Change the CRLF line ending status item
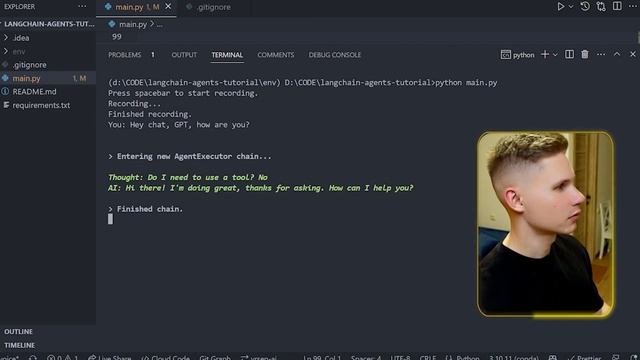This screenshot has width=640, height=360. (x=428, y=358)
